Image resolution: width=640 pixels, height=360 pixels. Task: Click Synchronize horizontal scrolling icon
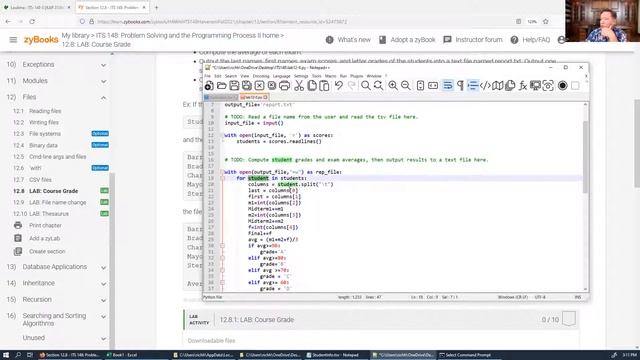[433, 85]
